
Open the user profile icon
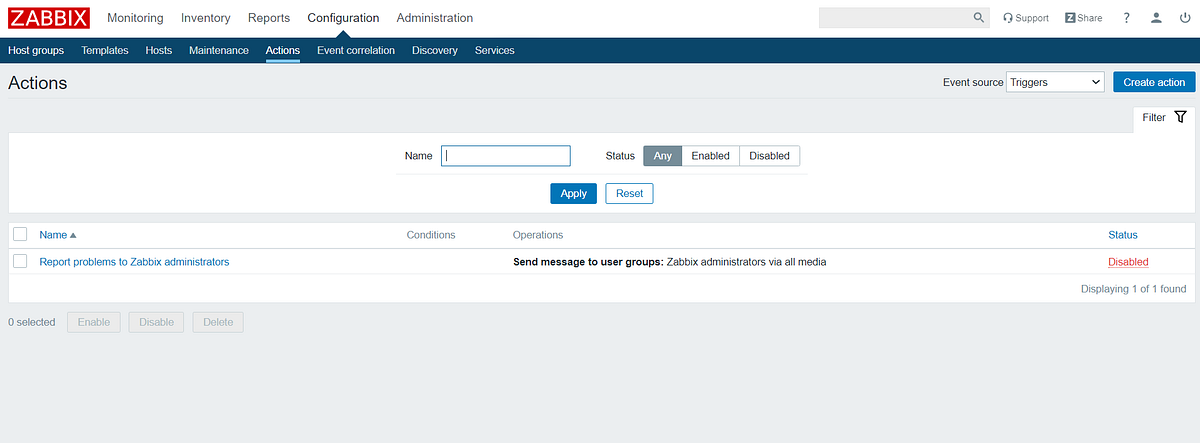tap(1156, 18)
